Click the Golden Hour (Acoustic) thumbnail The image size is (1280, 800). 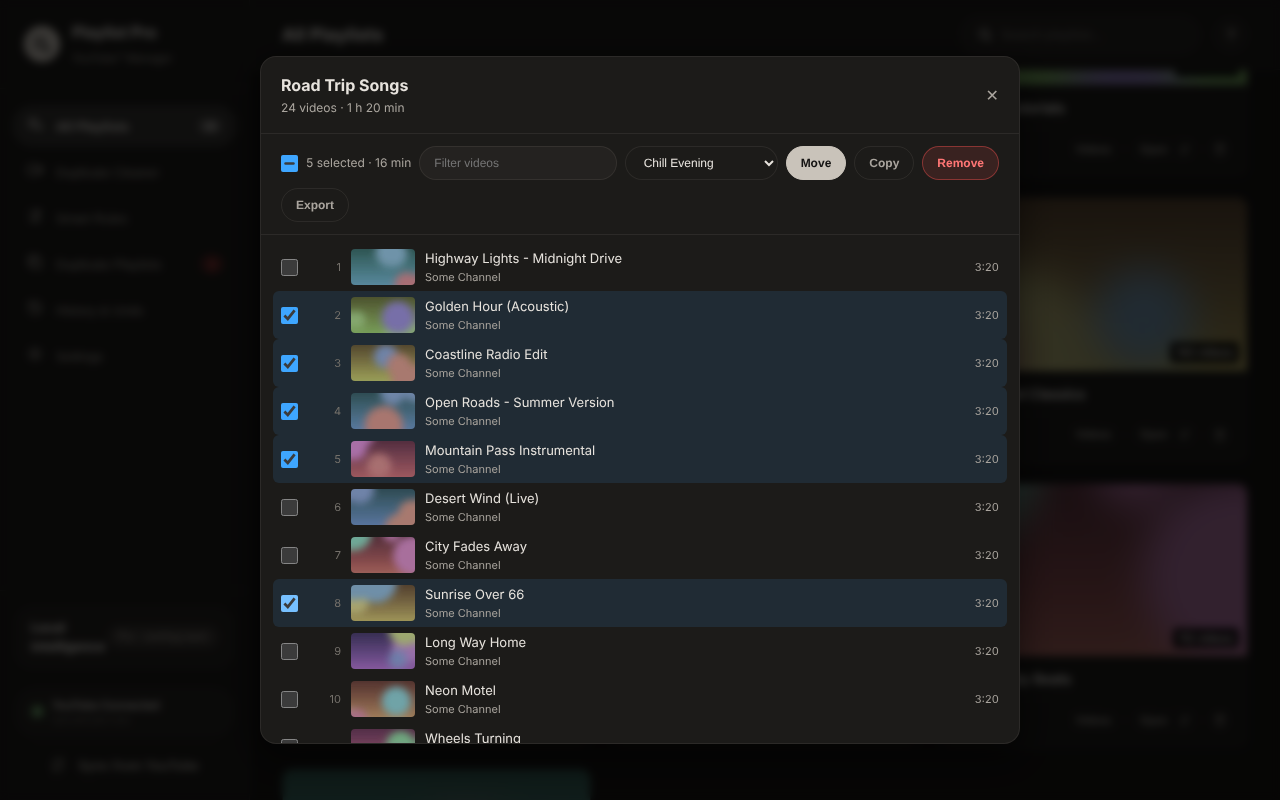(383, 315)
